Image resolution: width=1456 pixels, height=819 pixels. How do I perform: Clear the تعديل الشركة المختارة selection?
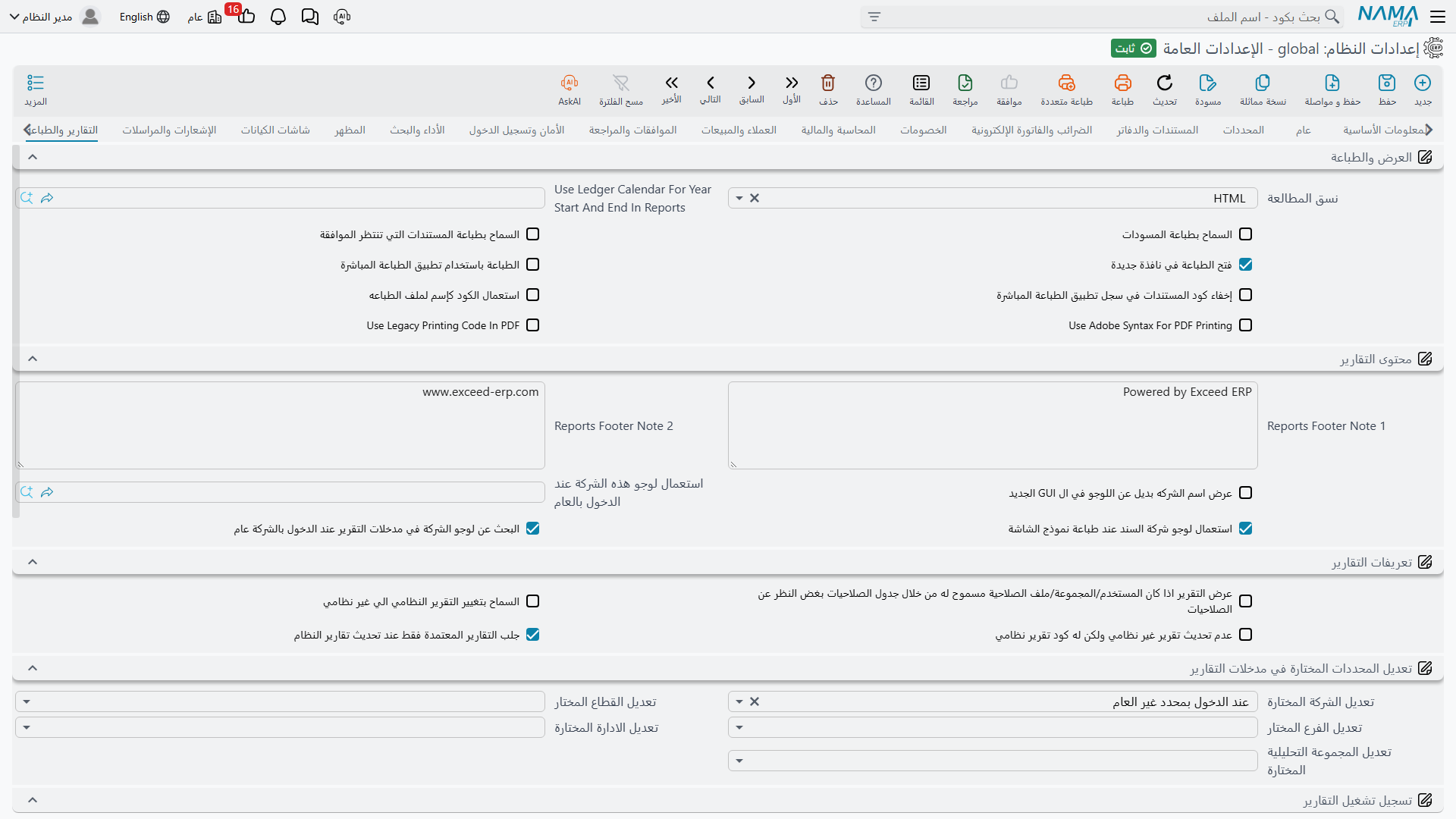(x=755, y=701)
